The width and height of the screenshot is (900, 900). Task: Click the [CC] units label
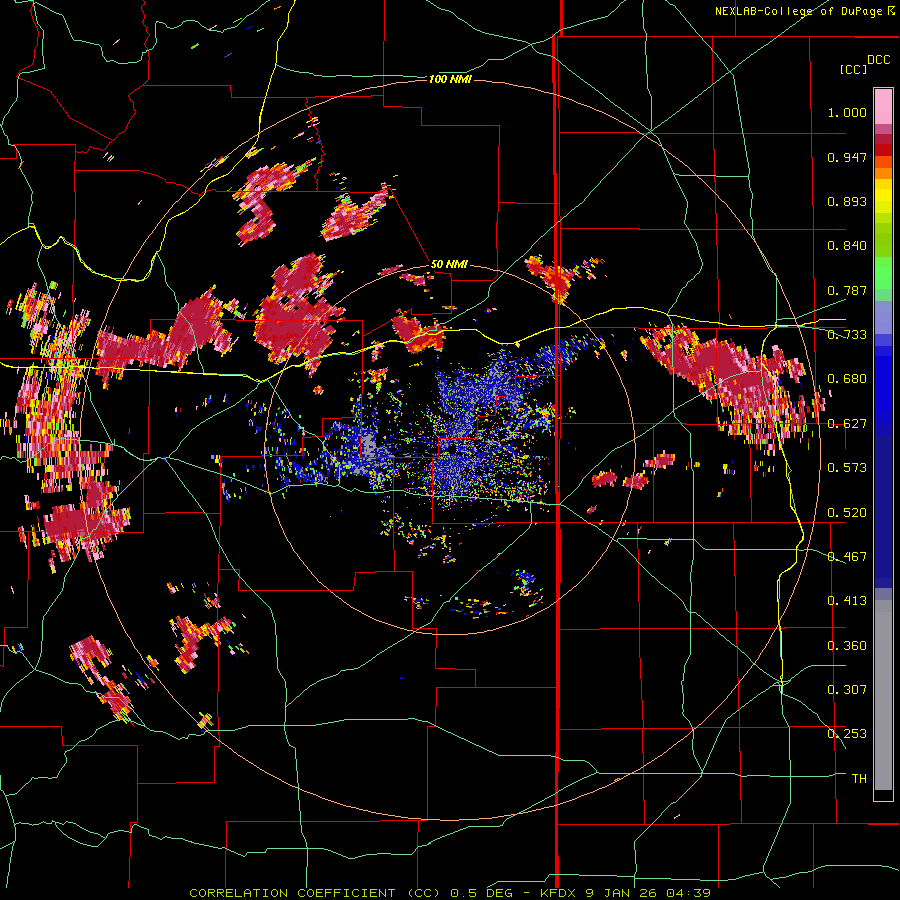coord(853,69)
